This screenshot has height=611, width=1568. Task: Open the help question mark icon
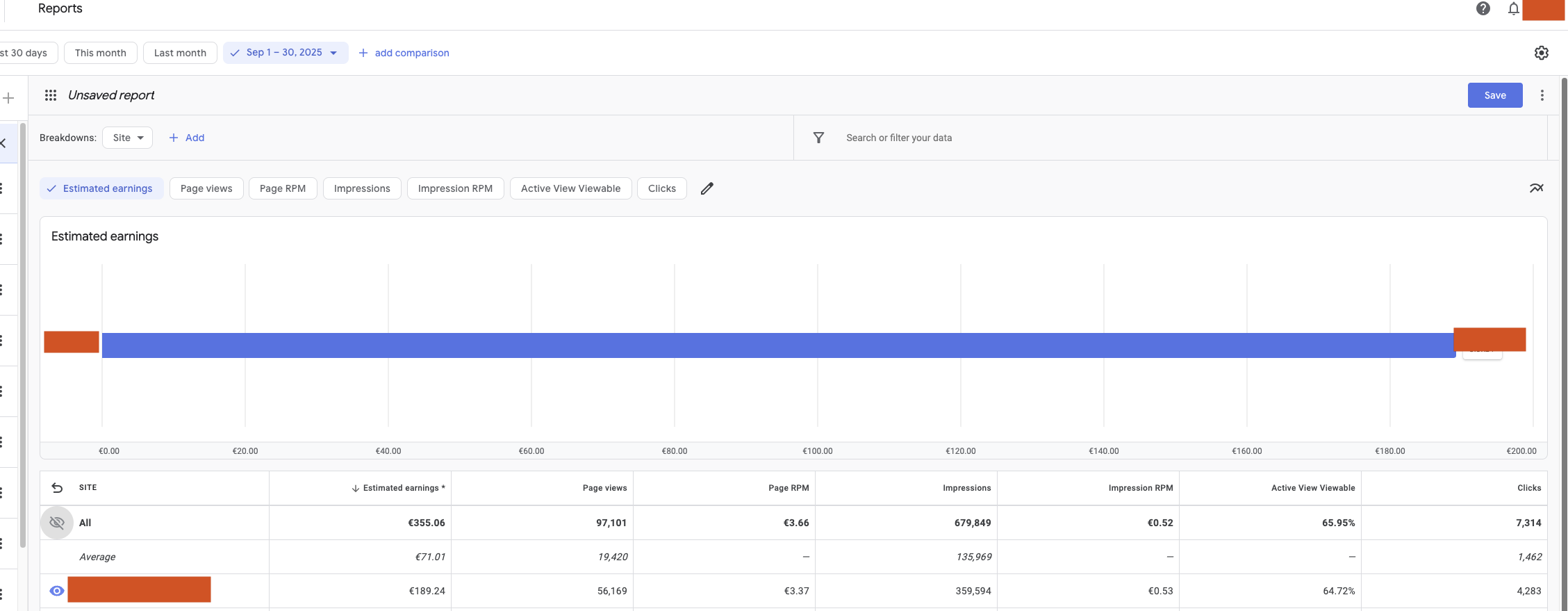(1483, 8)
